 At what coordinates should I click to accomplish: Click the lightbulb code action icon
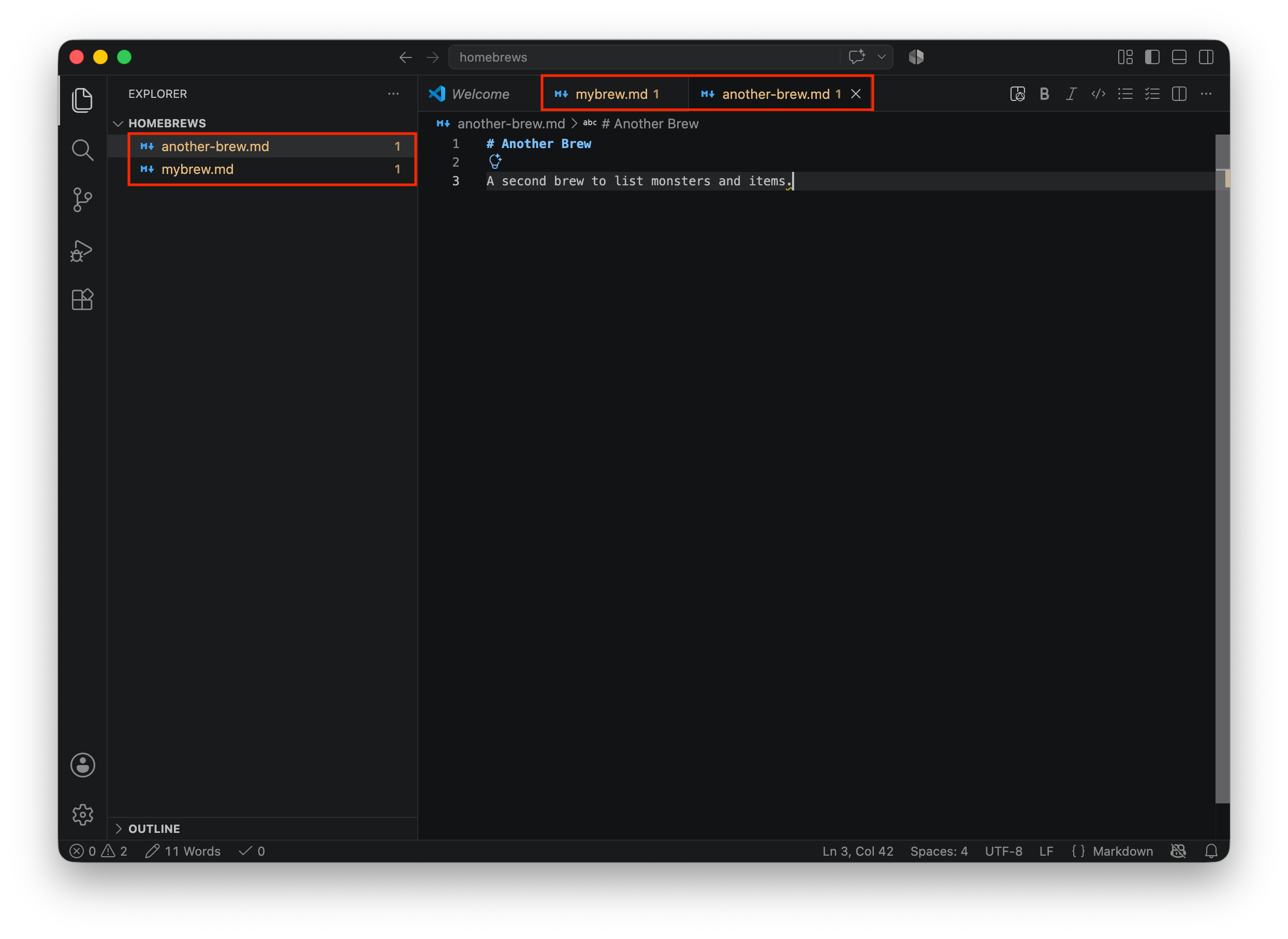coord(495,162)
